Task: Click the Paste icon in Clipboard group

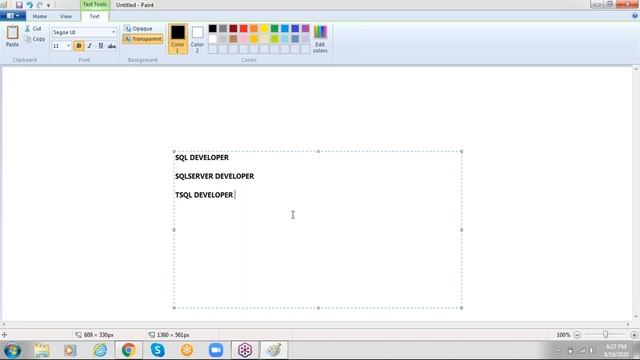Action: click(x=12, y=33)
